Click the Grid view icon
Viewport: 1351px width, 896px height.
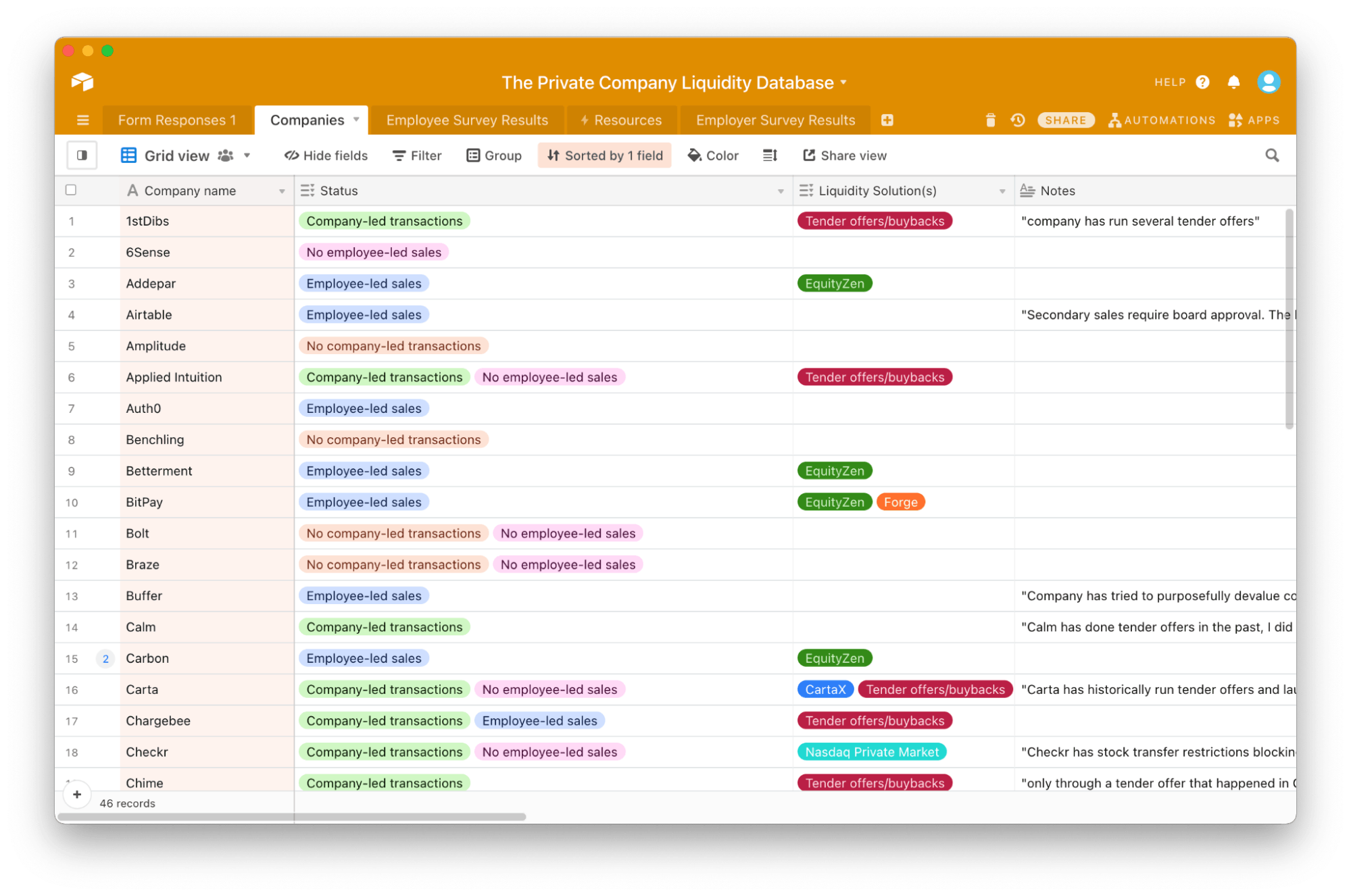128,155
